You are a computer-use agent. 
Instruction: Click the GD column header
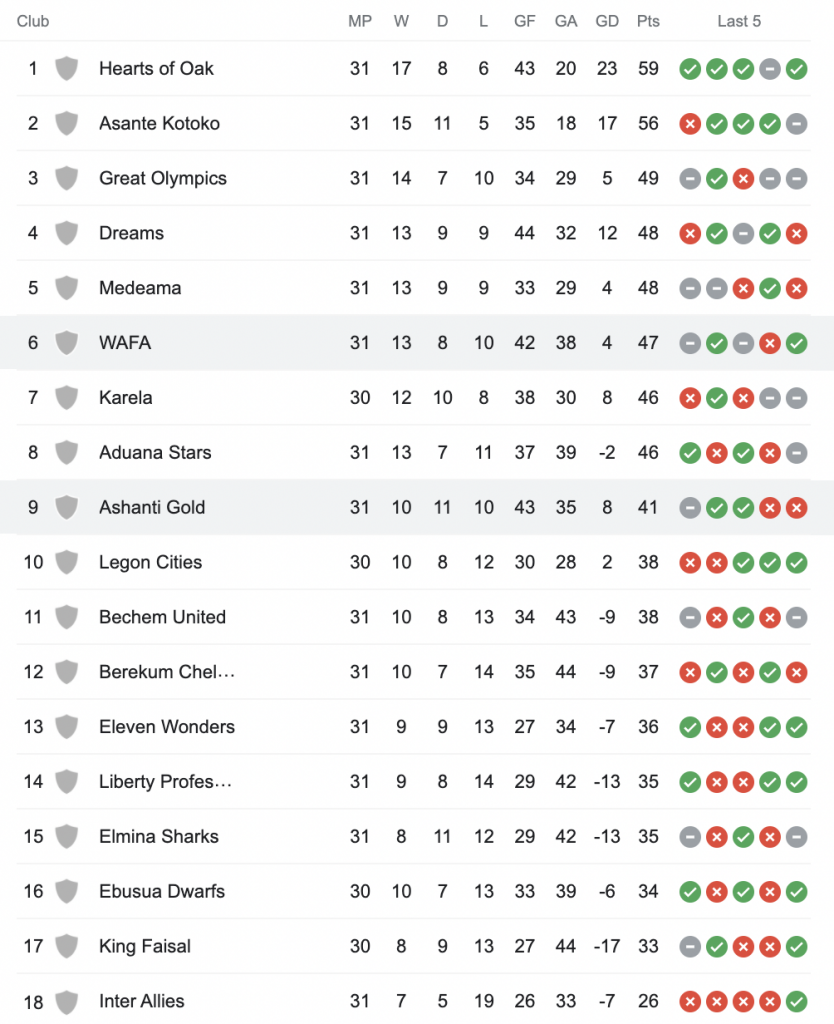tap(607, 21)
